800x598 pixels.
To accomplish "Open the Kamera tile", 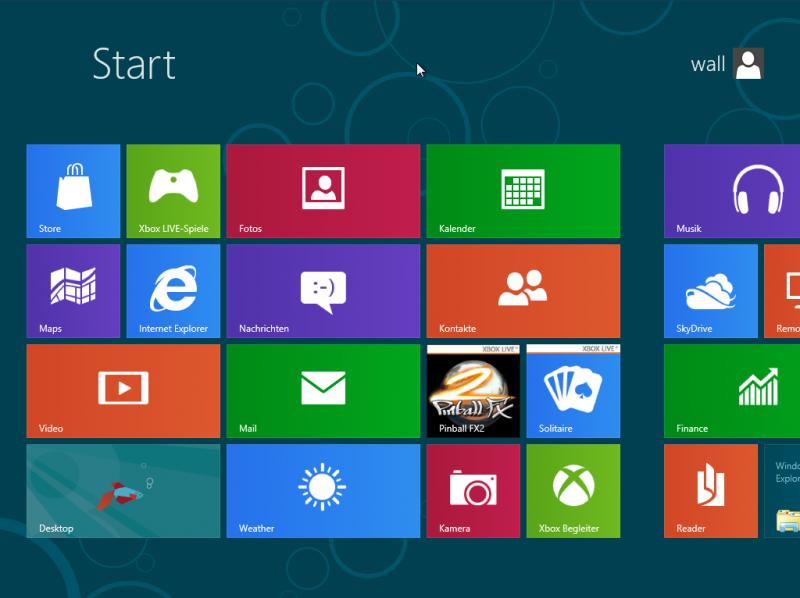I will (x=473, y=491).
